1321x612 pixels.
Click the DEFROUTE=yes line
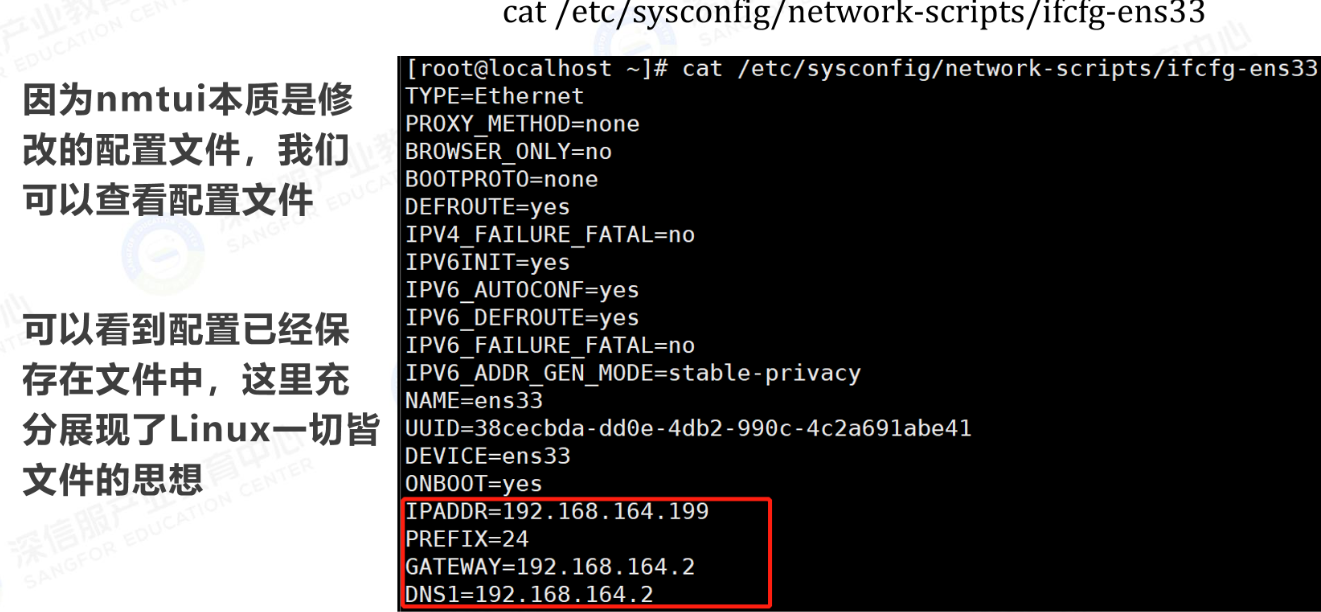tap(487, 207)
